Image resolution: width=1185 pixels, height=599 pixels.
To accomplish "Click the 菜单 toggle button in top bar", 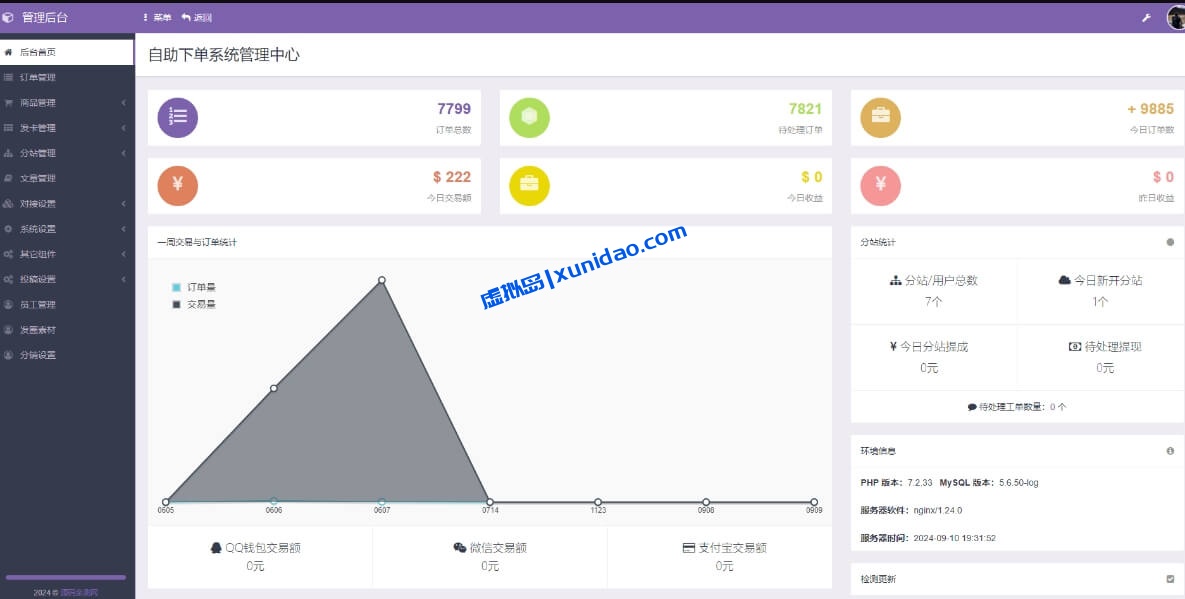I will tap(158, 18).
